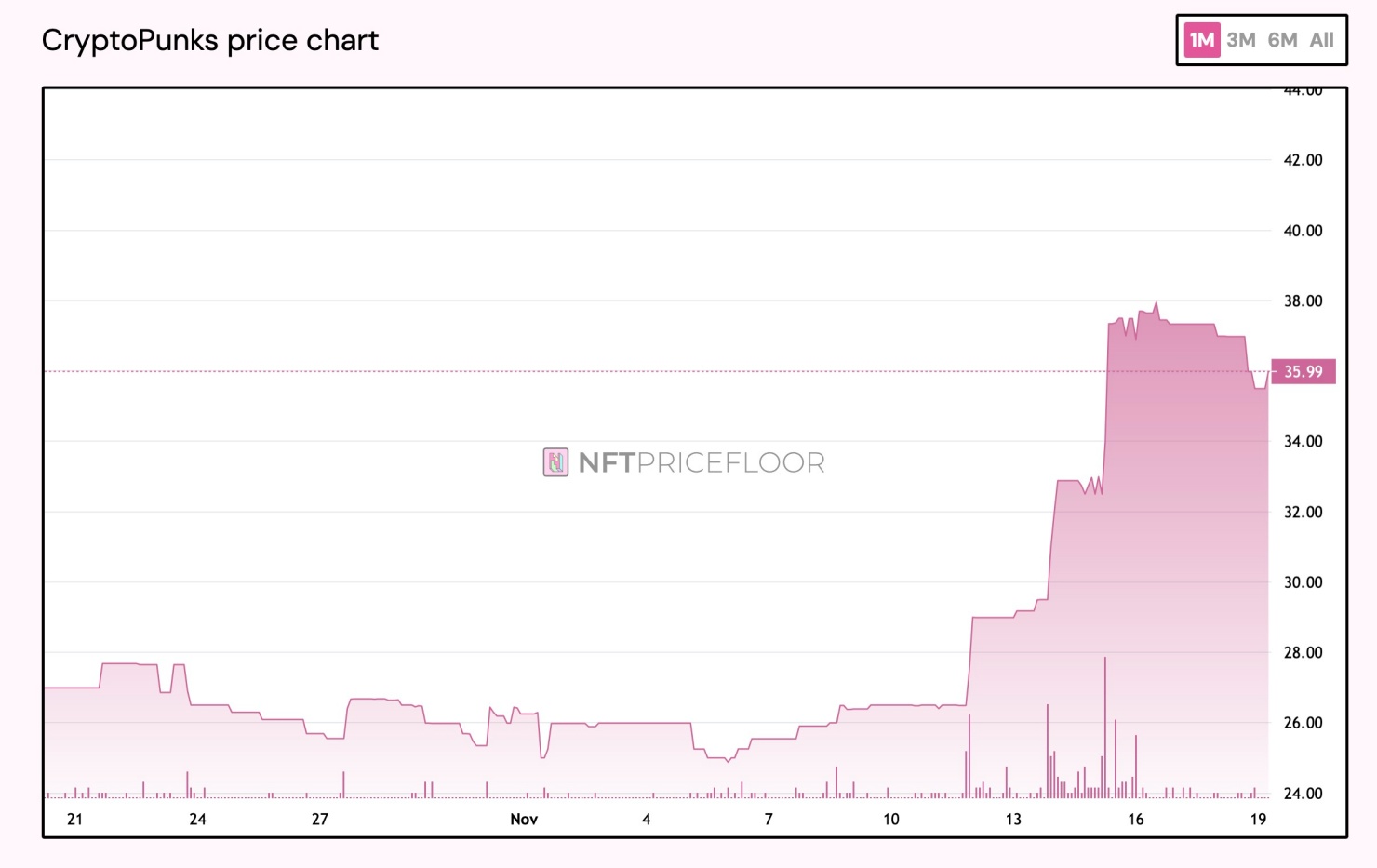Click the price peak near 38.00
Viewport: 1377px width, 868px height.
pos(1156,303)
